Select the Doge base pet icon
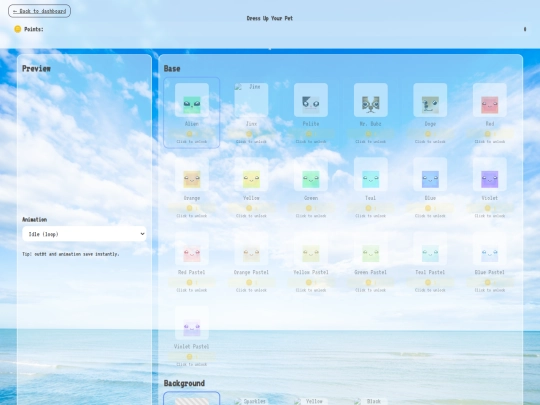The width and height of the screenshot is (540, 405). [430, 100]
